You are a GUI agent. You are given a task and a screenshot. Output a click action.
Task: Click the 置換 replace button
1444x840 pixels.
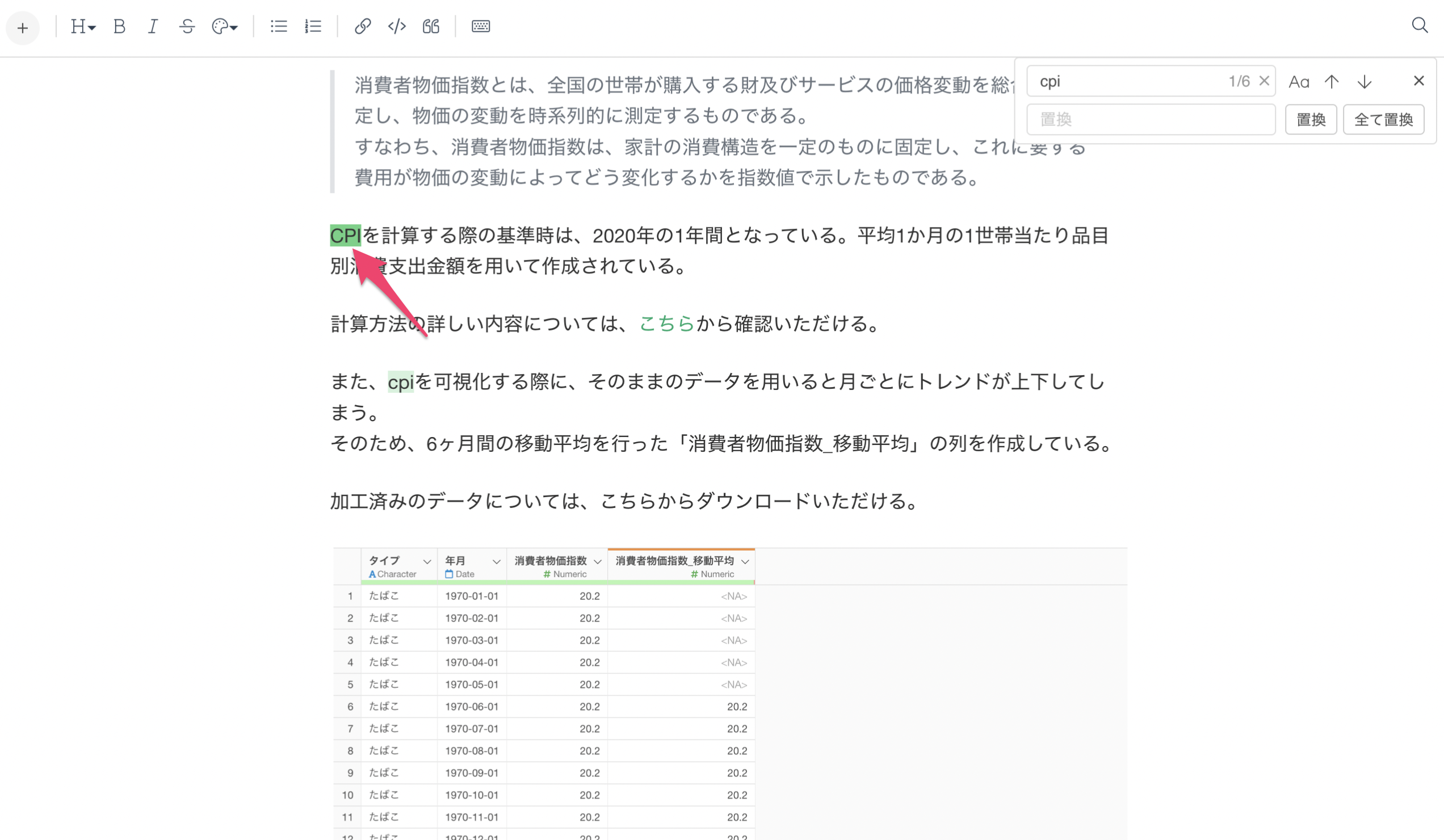1311,119
